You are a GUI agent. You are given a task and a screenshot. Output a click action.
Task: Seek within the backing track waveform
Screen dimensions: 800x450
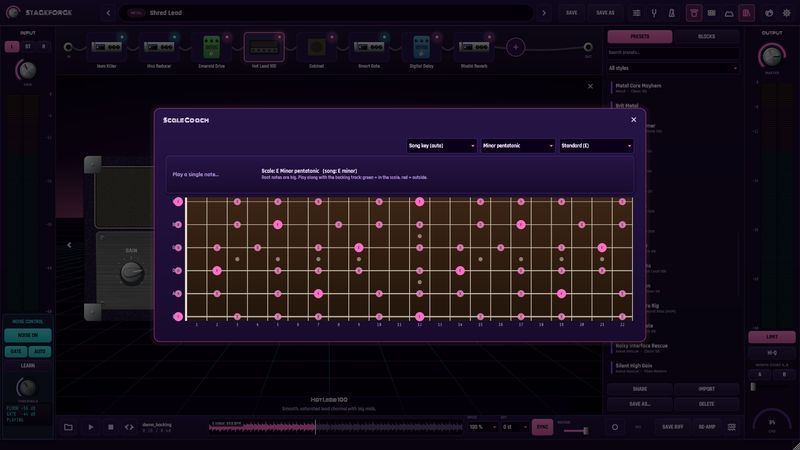336,427
